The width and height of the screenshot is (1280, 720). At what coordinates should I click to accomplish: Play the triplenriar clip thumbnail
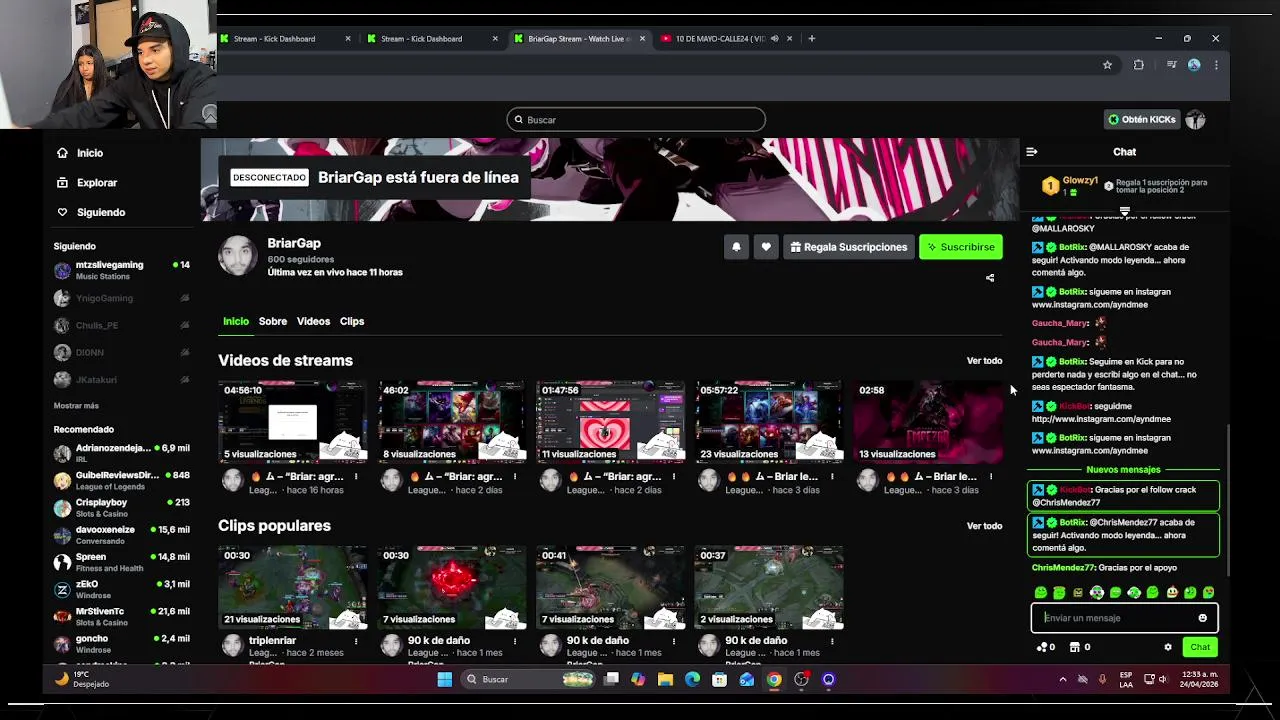292,587
